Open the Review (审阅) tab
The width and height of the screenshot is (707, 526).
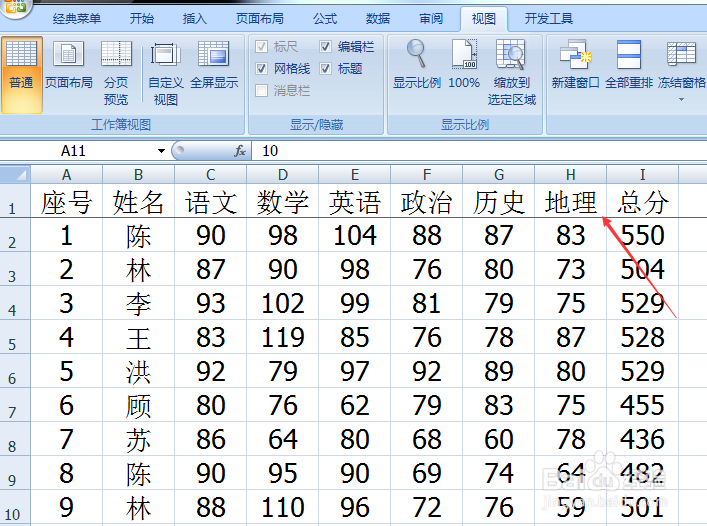(x=431, y=19)
